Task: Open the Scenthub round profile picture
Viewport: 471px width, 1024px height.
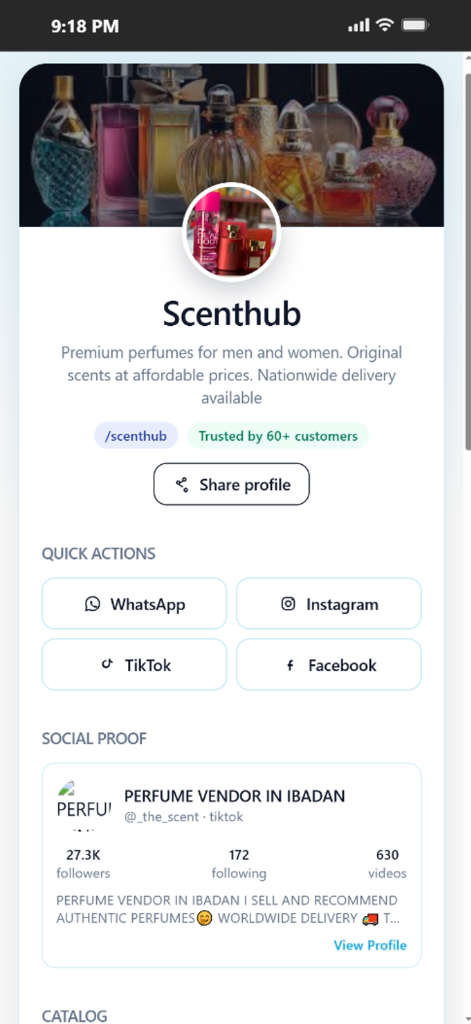Action: [232, 232]
